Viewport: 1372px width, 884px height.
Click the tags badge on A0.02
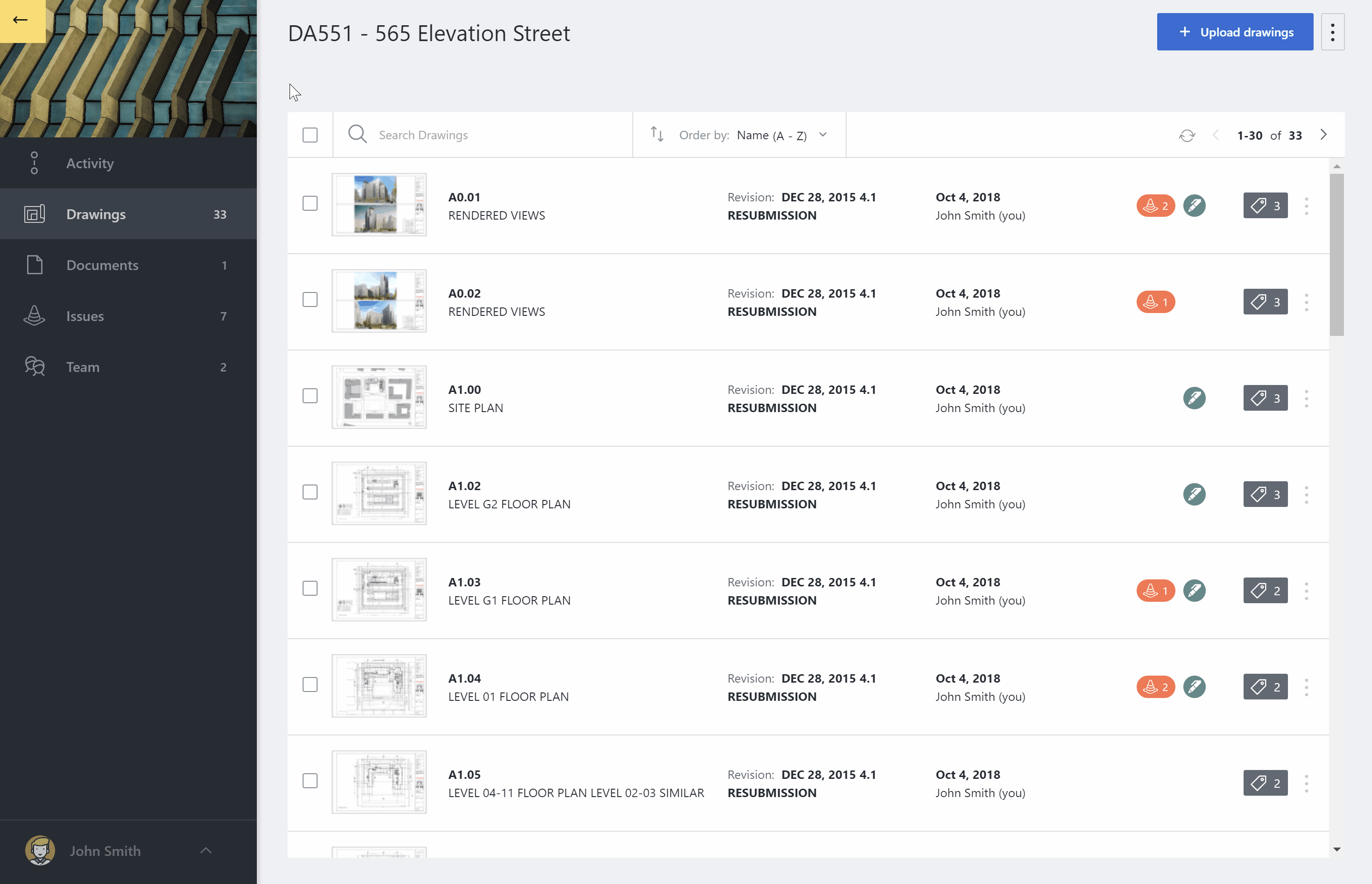1266,302
